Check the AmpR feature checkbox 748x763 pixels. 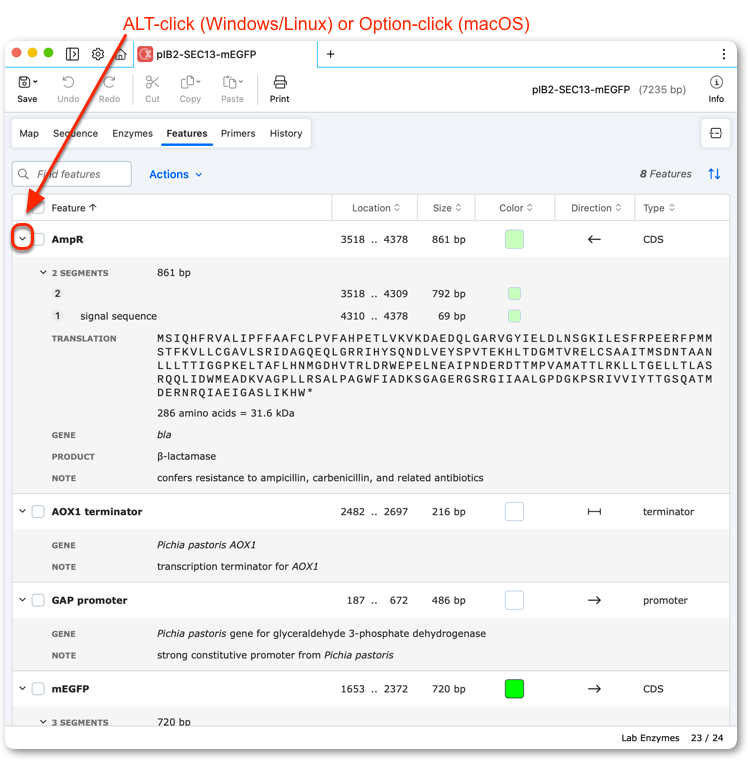pyautogui.click(x=38, y=239)
